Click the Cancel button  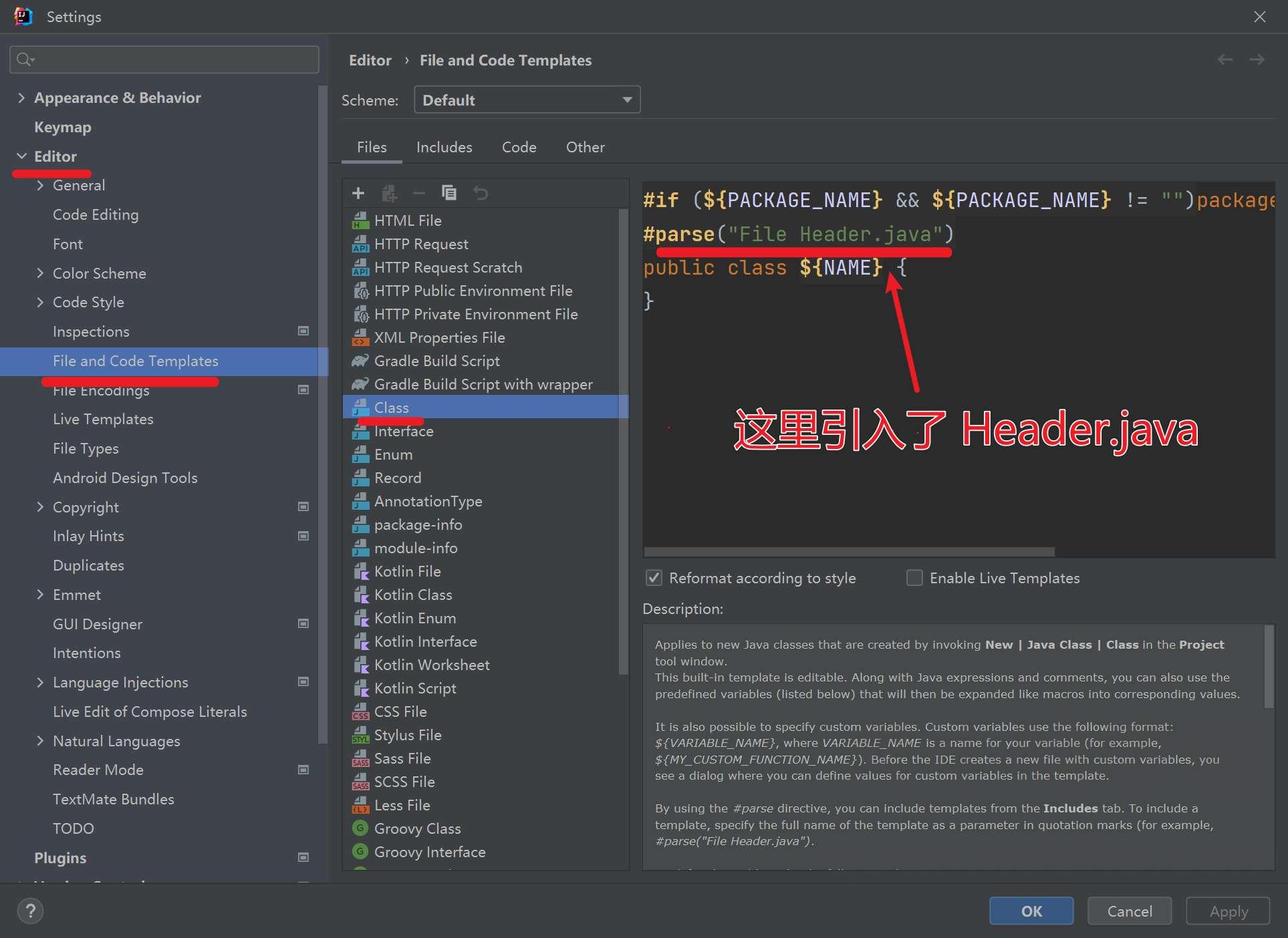[x=1130, y=911]
